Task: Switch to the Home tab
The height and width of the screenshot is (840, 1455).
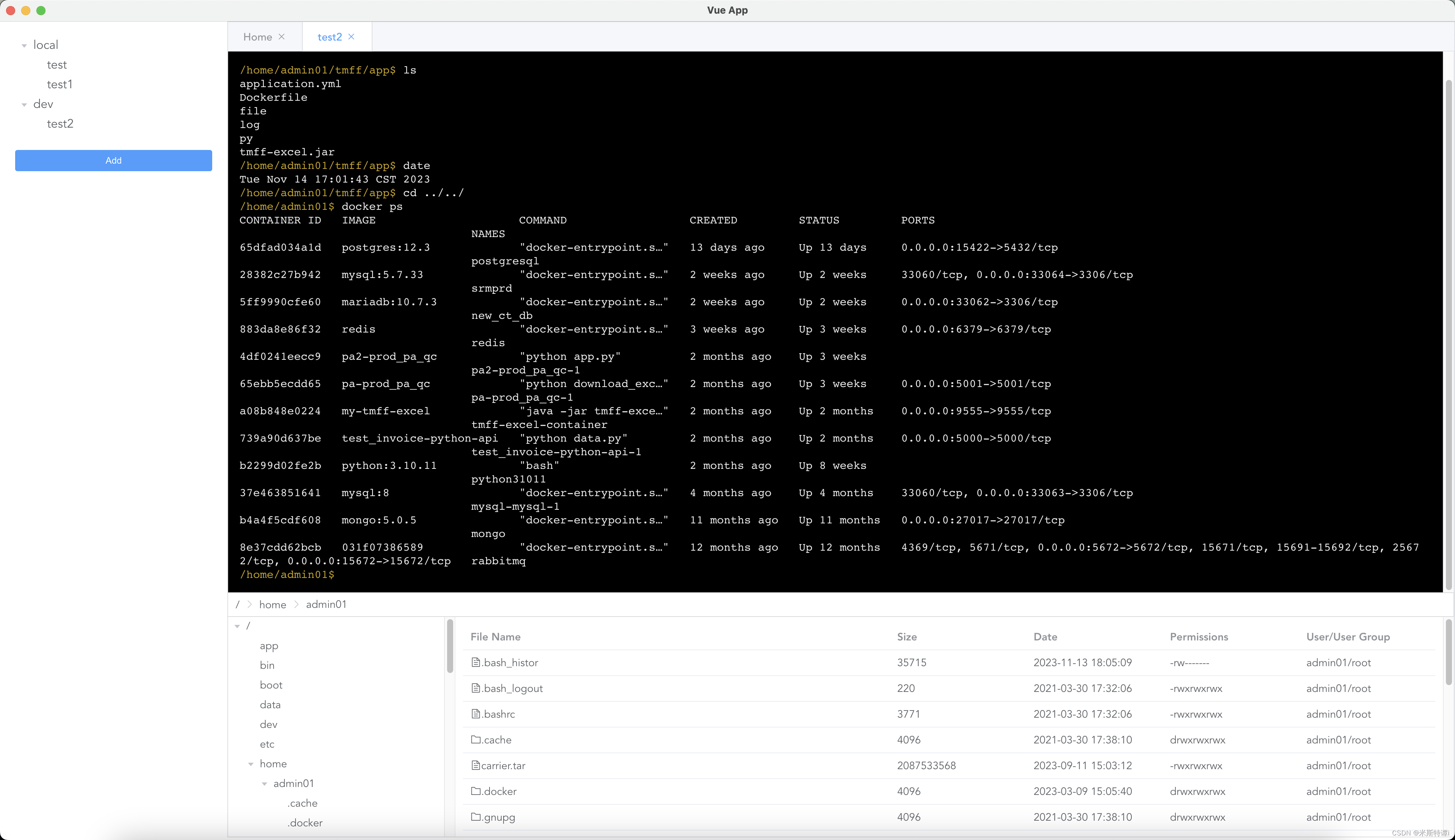Action: pyautogui.click(x=259, y=36)
